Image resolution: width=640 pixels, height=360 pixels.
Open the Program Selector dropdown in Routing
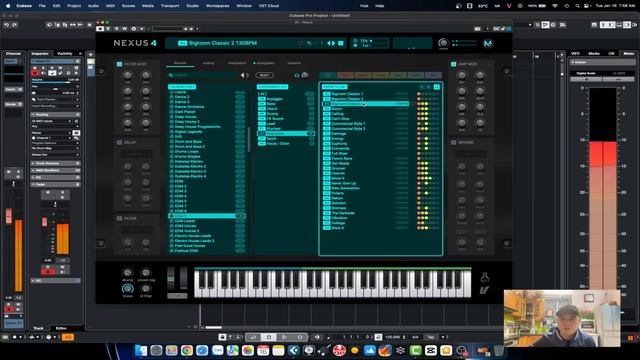pyautogui.click(x=56, y=143)
